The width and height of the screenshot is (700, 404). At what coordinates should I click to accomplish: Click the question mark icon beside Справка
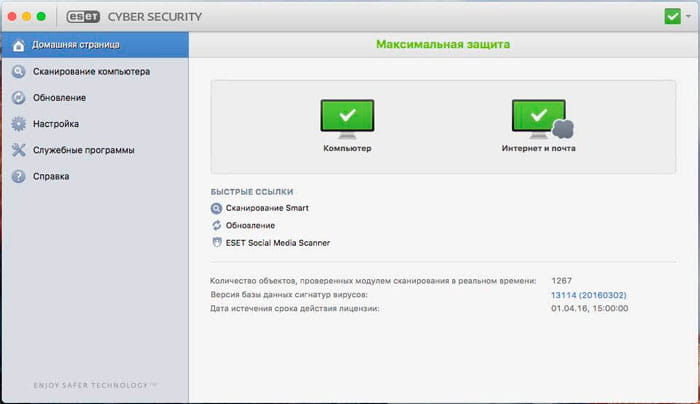[18, 176]
